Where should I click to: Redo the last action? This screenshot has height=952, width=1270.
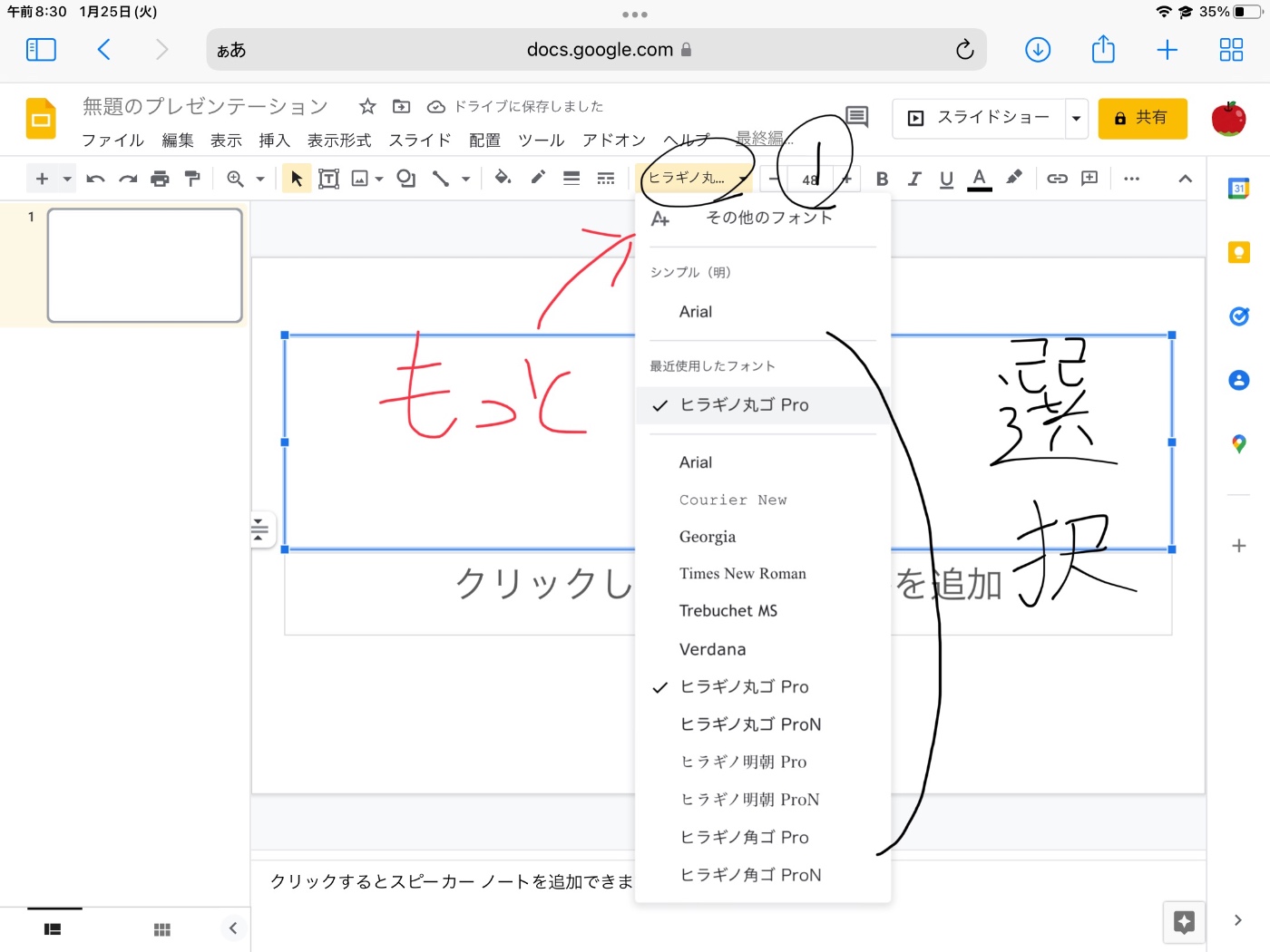tap(128, 179)
